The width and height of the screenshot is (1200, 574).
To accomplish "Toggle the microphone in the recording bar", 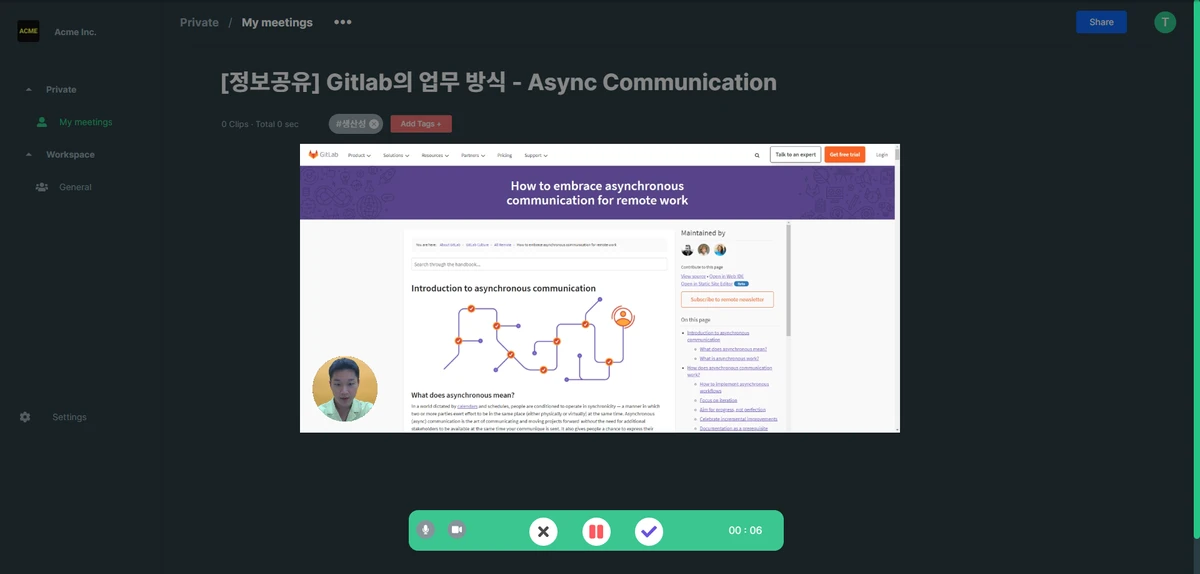I will tap(426, 530).
